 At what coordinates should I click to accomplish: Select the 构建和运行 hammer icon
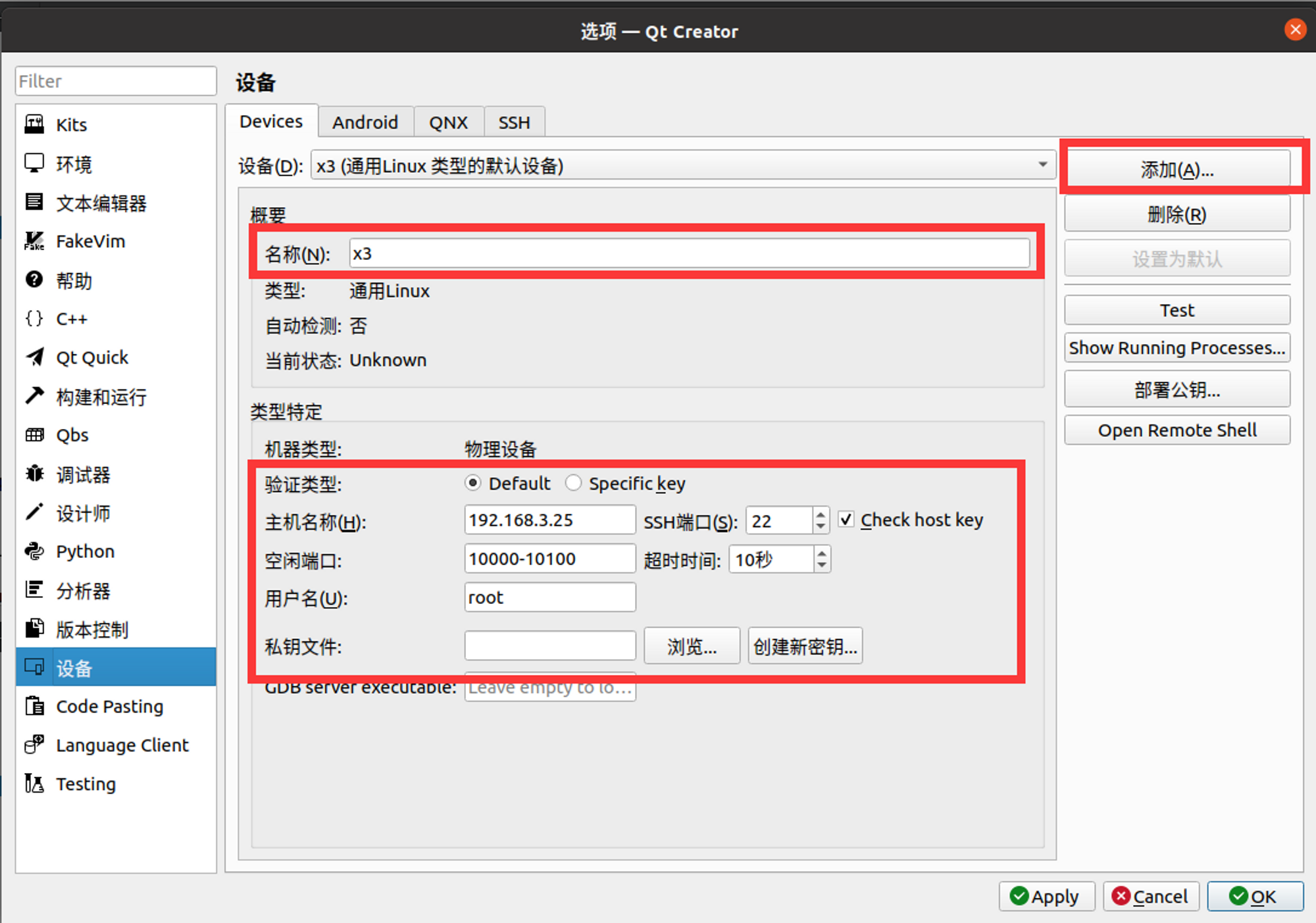(x=34, y=396)
